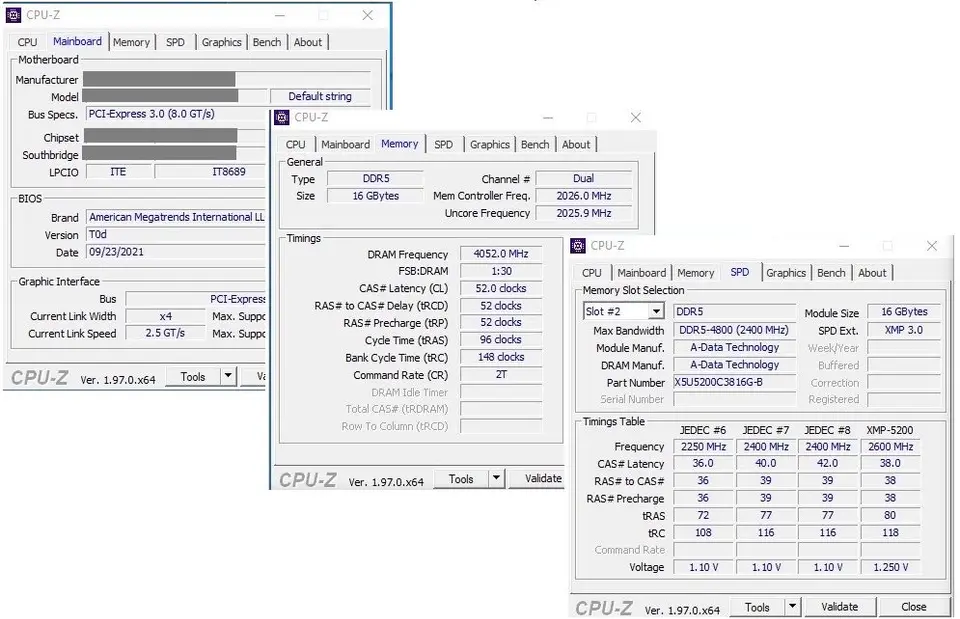960x619 pixels.
Task: Click the Close button in the SPD window
Action: click(x=913, y=606)
